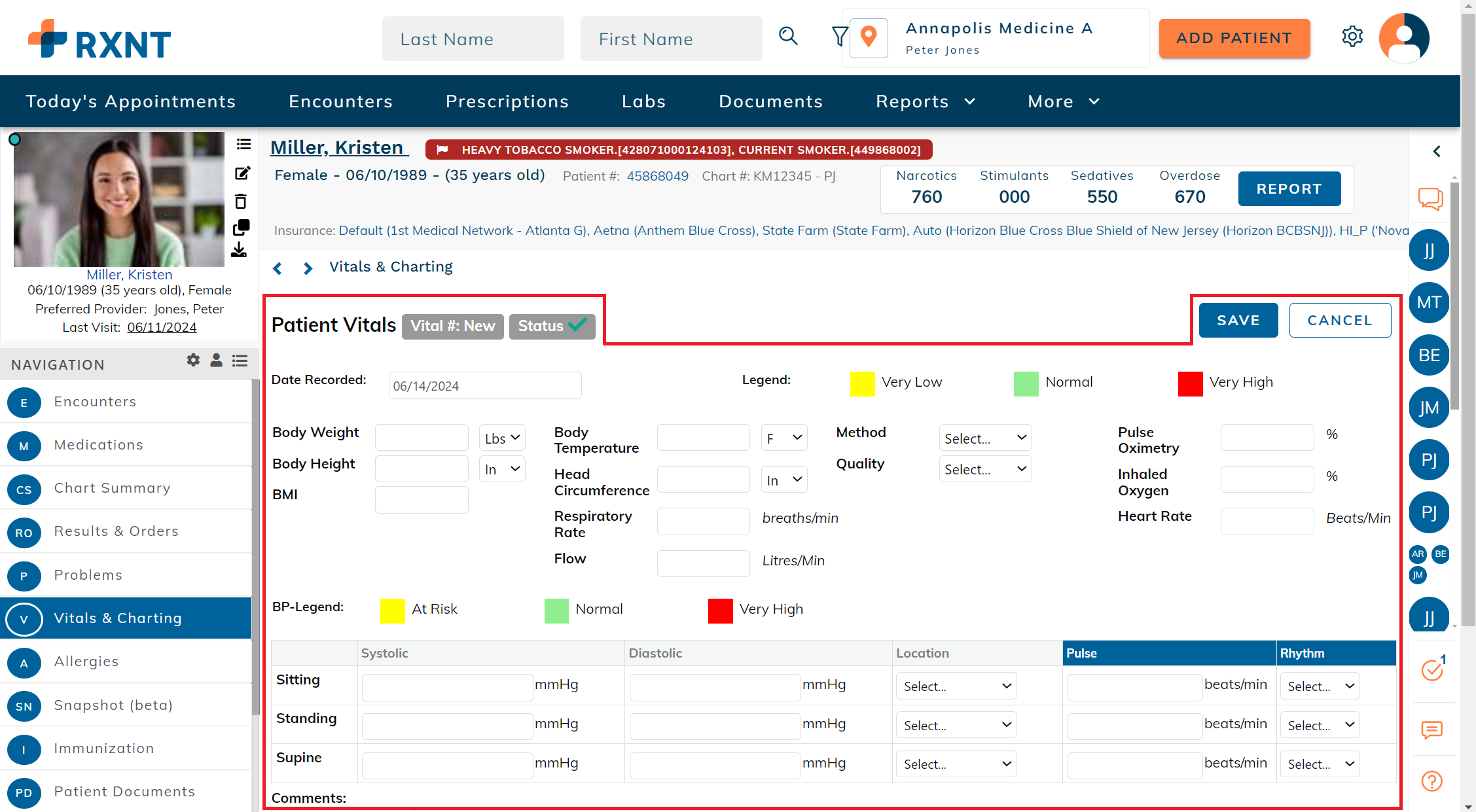The width and height of the screenshot is (1476, 812).
Task: Click the download icon below patient photo
Action: pos(240,251)
